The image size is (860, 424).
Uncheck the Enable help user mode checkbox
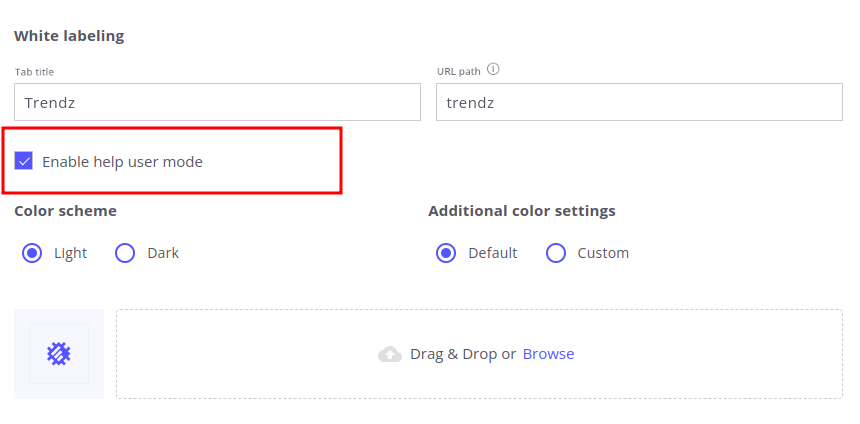coord(24,161)
